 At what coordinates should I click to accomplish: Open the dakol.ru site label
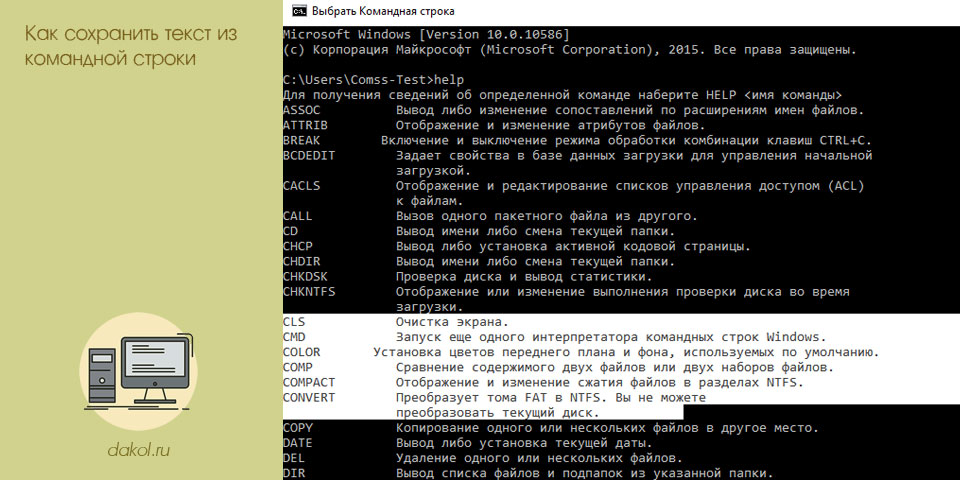tap(138, 451)
